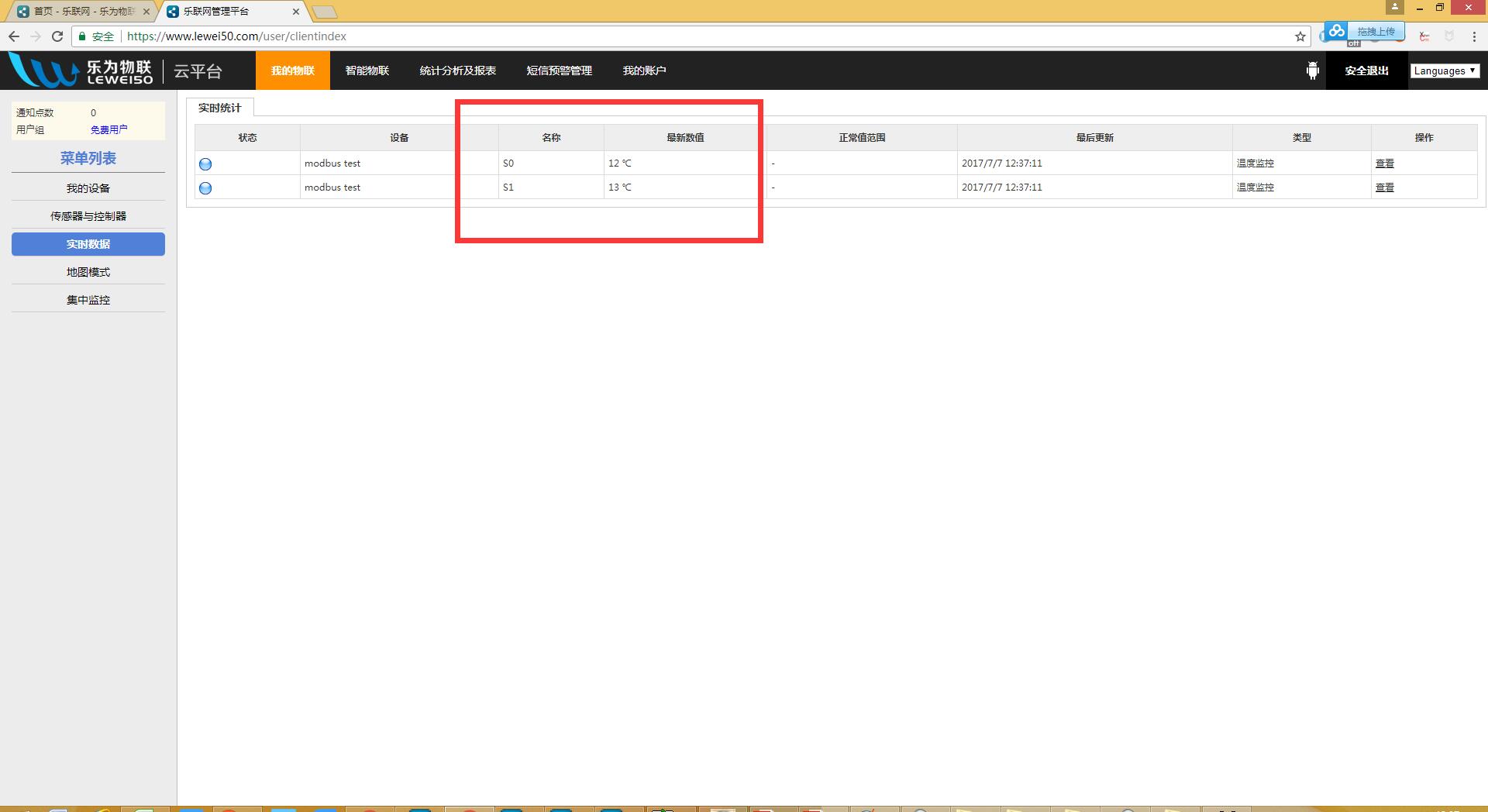Screen dimensions: 1488x812
Task: Click the red extension icon in toolbar
Action: pos(1424,36)
